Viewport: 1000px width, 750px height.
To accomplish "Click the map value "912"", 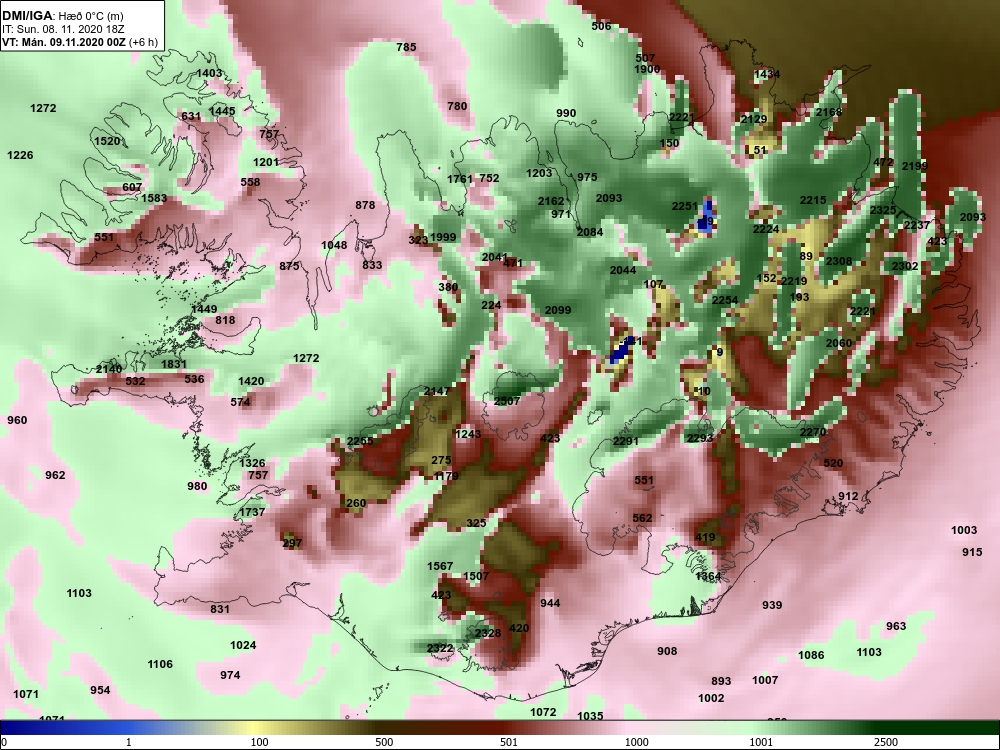I will (848, 496).
